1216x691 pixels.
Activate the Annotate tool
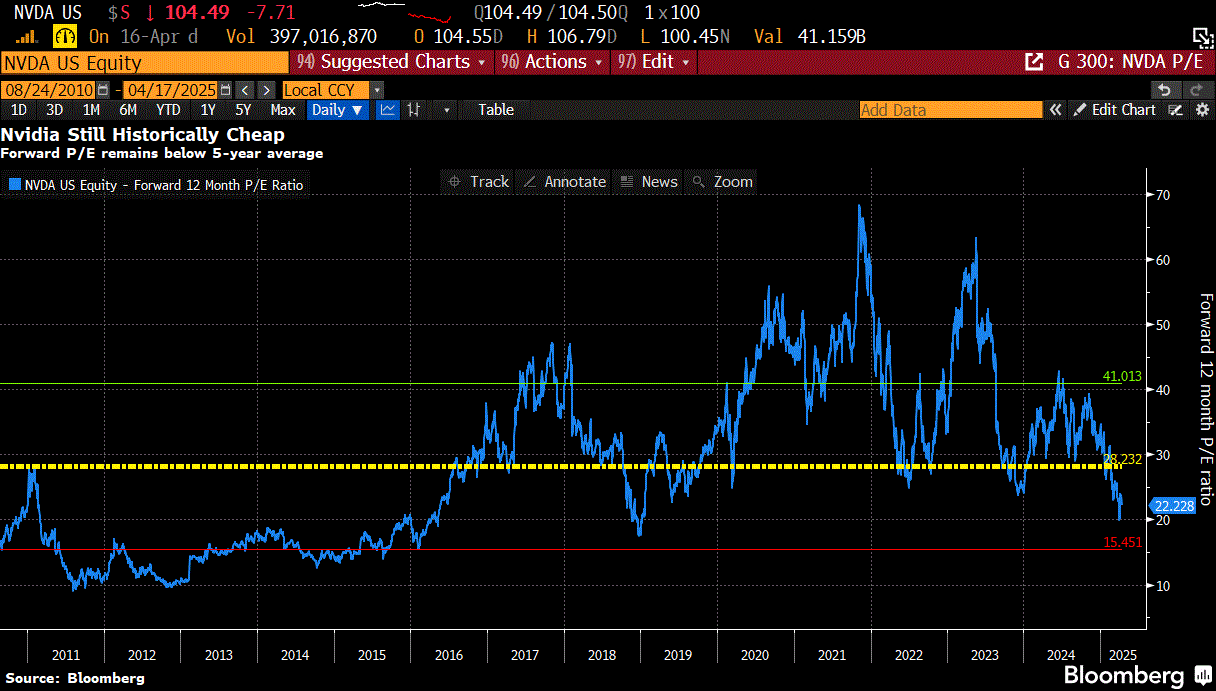tap(565, 181)
